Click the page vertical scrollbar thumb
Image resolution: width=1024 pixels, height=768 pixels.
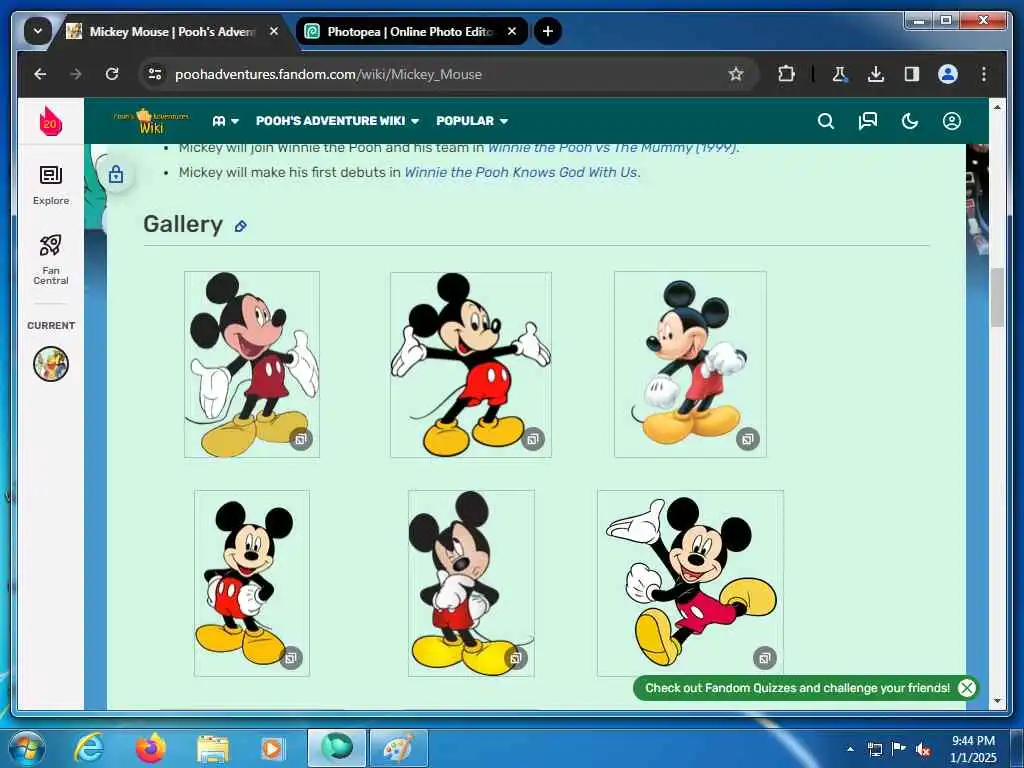pos(997,298)
